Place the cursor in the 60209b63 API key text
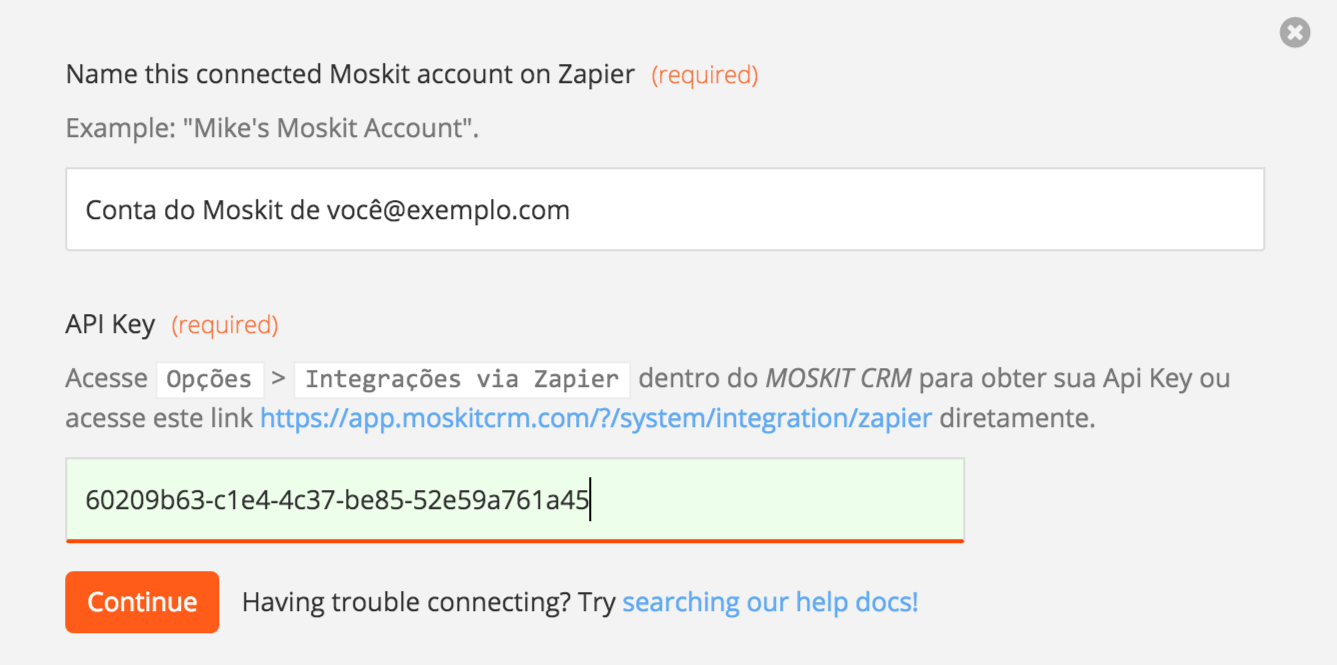The width and height of the screenshot is (1337, 665). [x=337, y=500]
